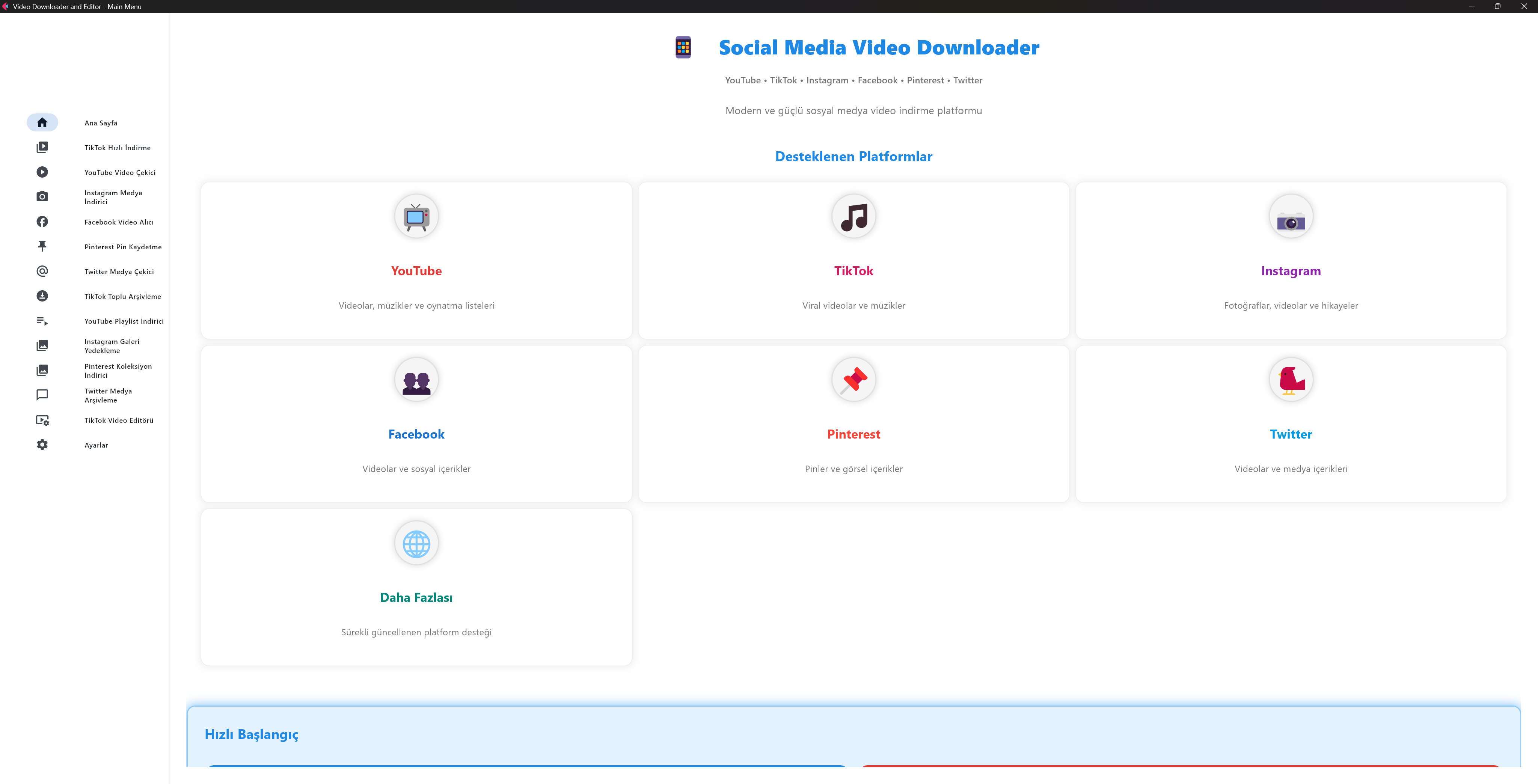1538x784 pixels.
Task: Click the Hızlı Başlangıç heading
Action: point(251,734)
